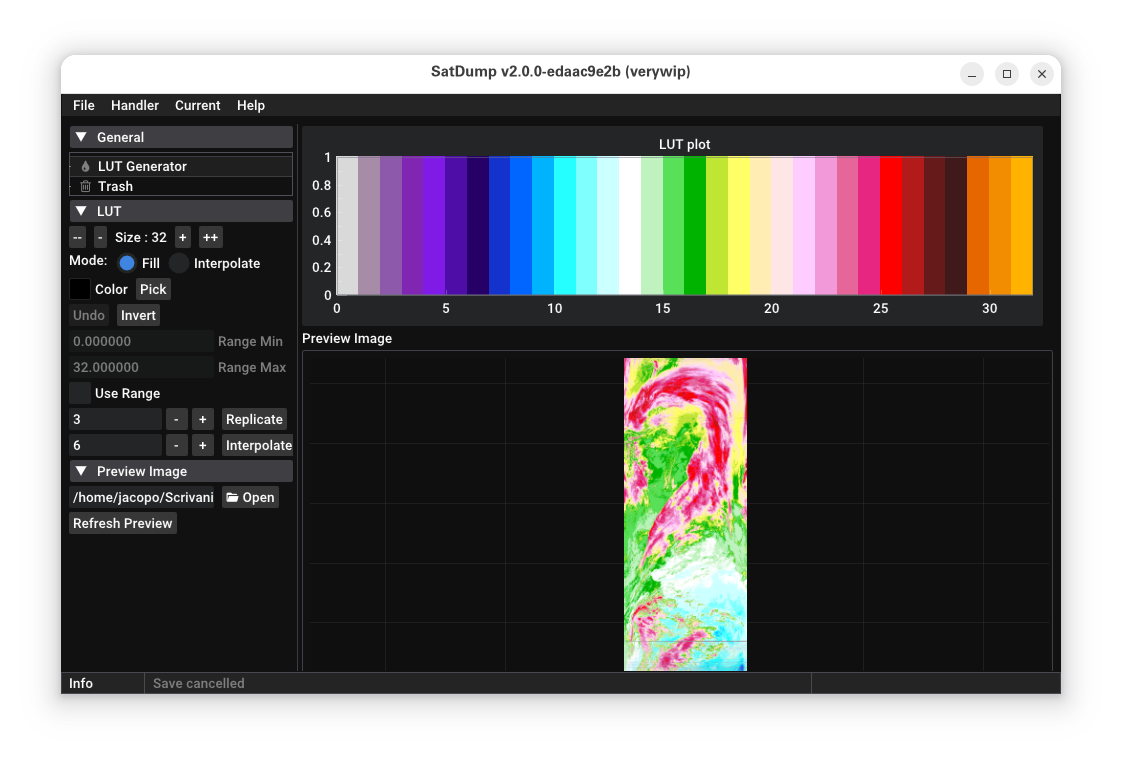This screenshot has width=1122, height=761.
Task: Click the '+' stepper next to the Replicate value
Action: [202, 419]
